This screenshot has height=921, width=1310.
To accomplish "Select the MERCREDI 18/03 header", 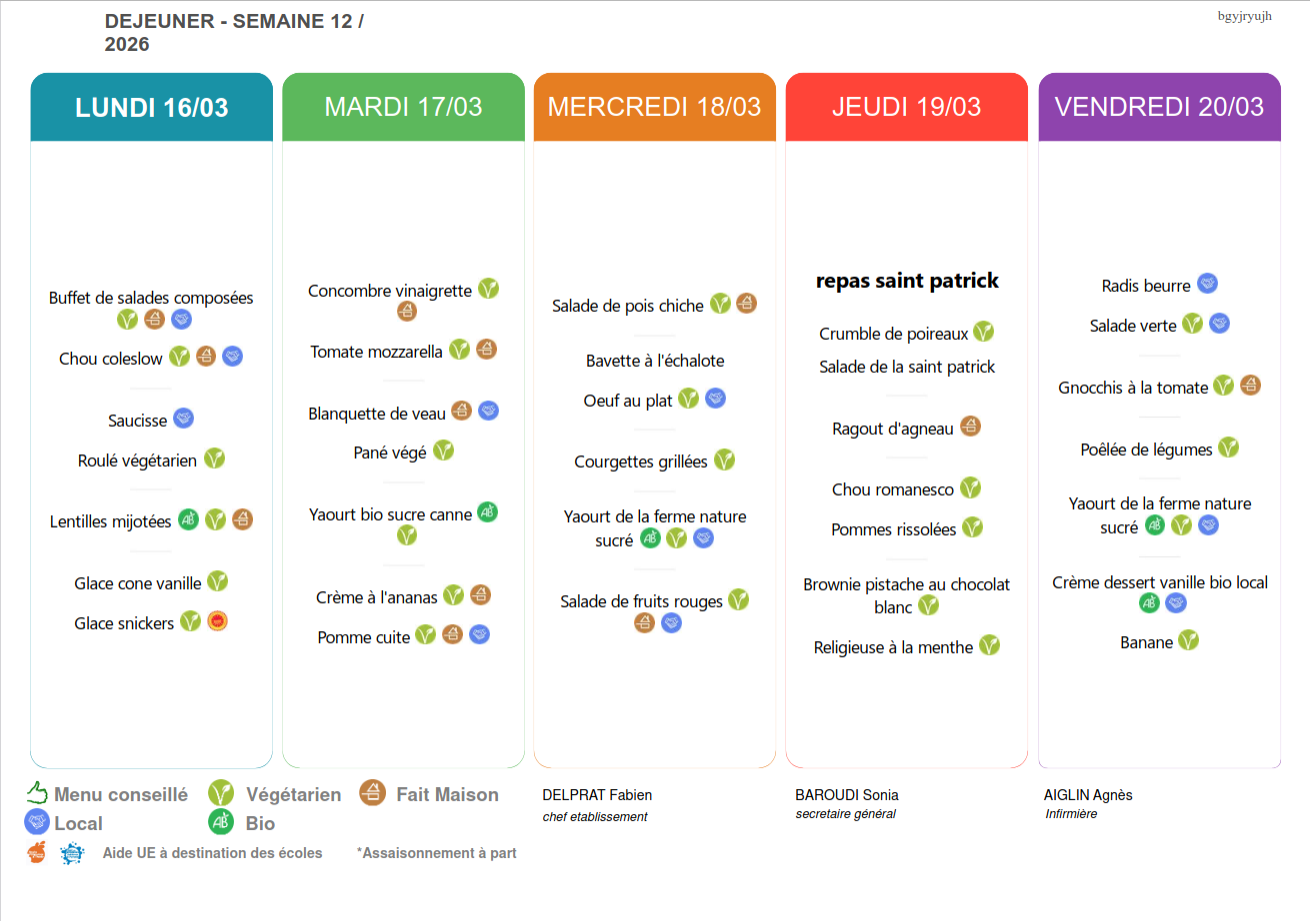I will tap(655, 107).
